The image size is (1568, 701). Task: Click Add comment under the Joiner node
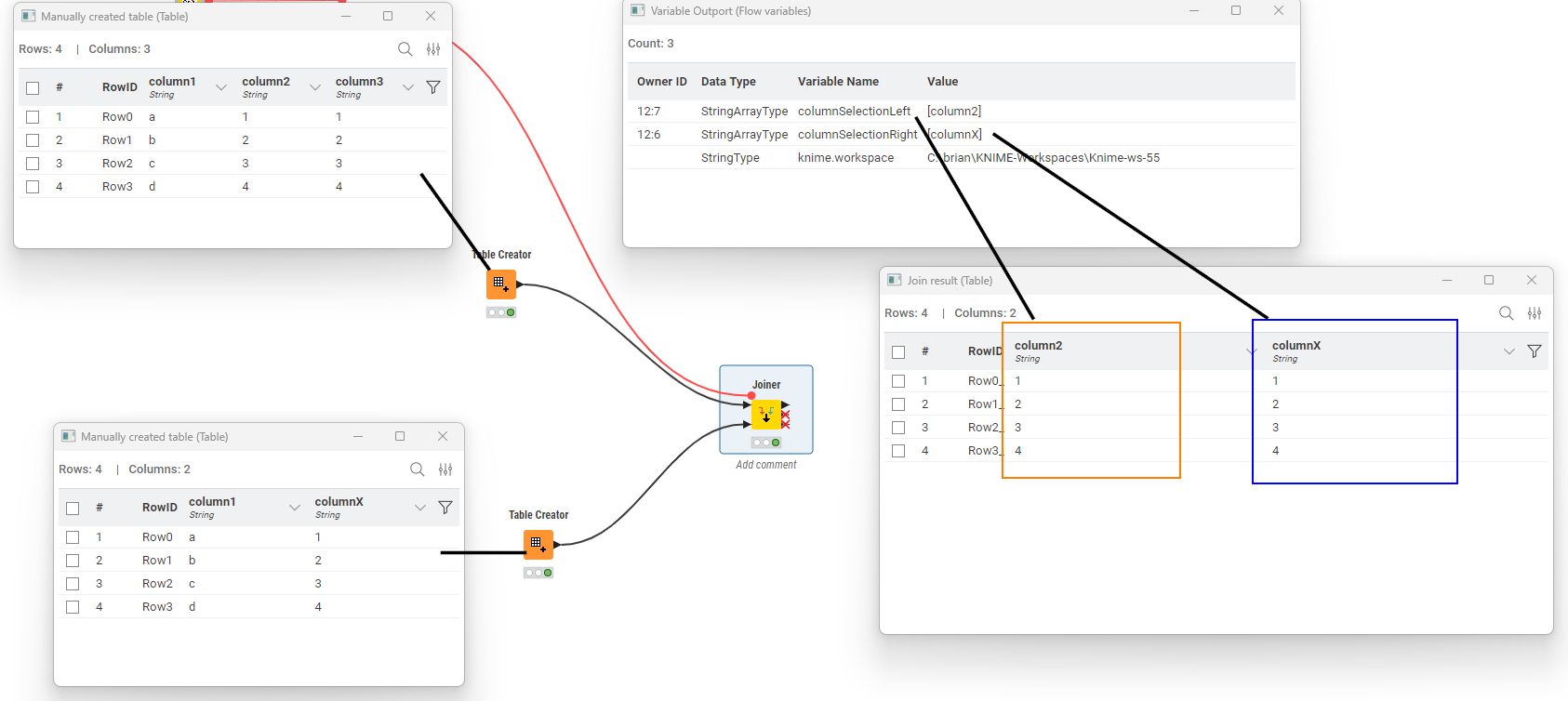[x=765, y=465]
